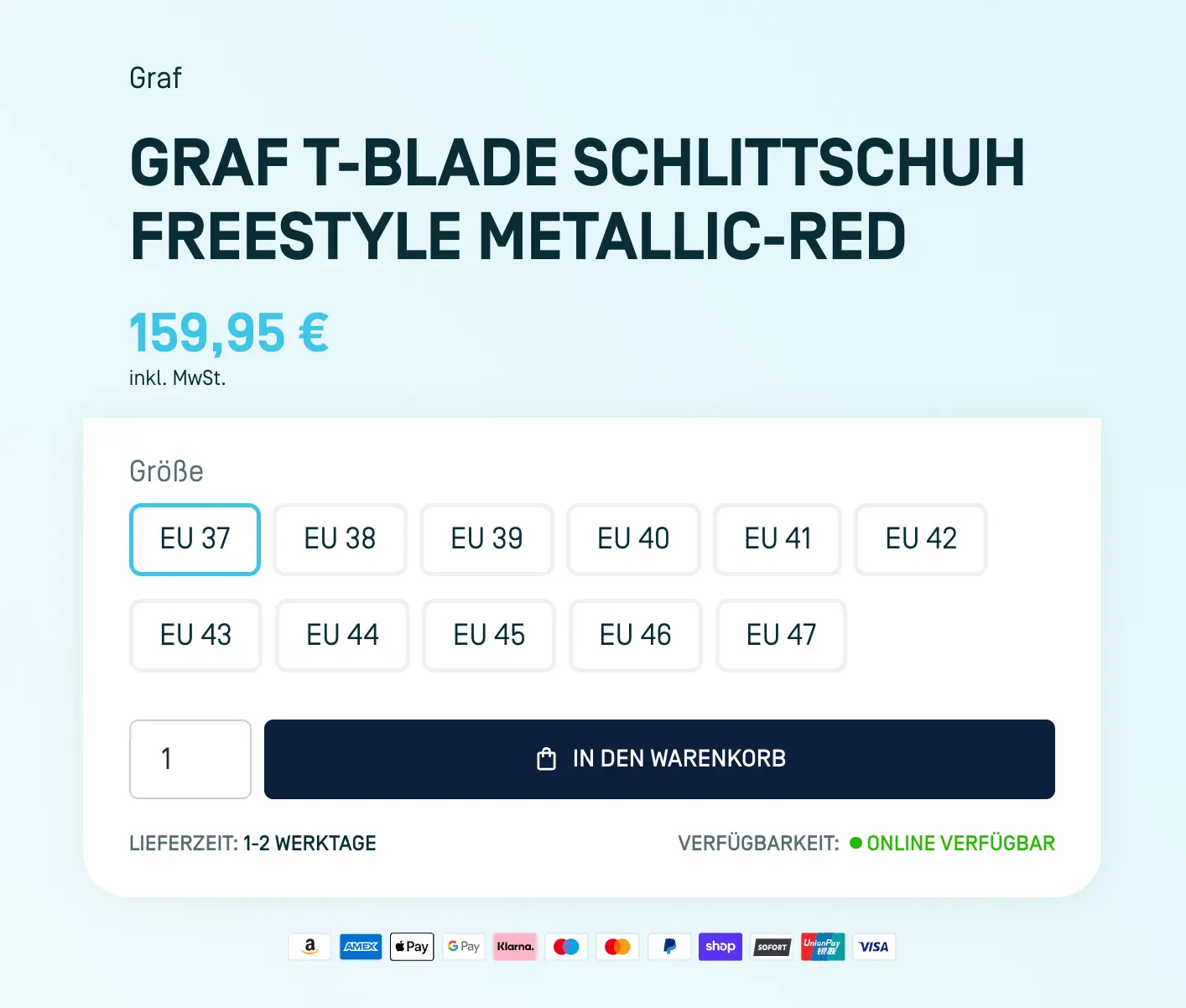
Task: Click the quantity input field
Action: (190, 759)
